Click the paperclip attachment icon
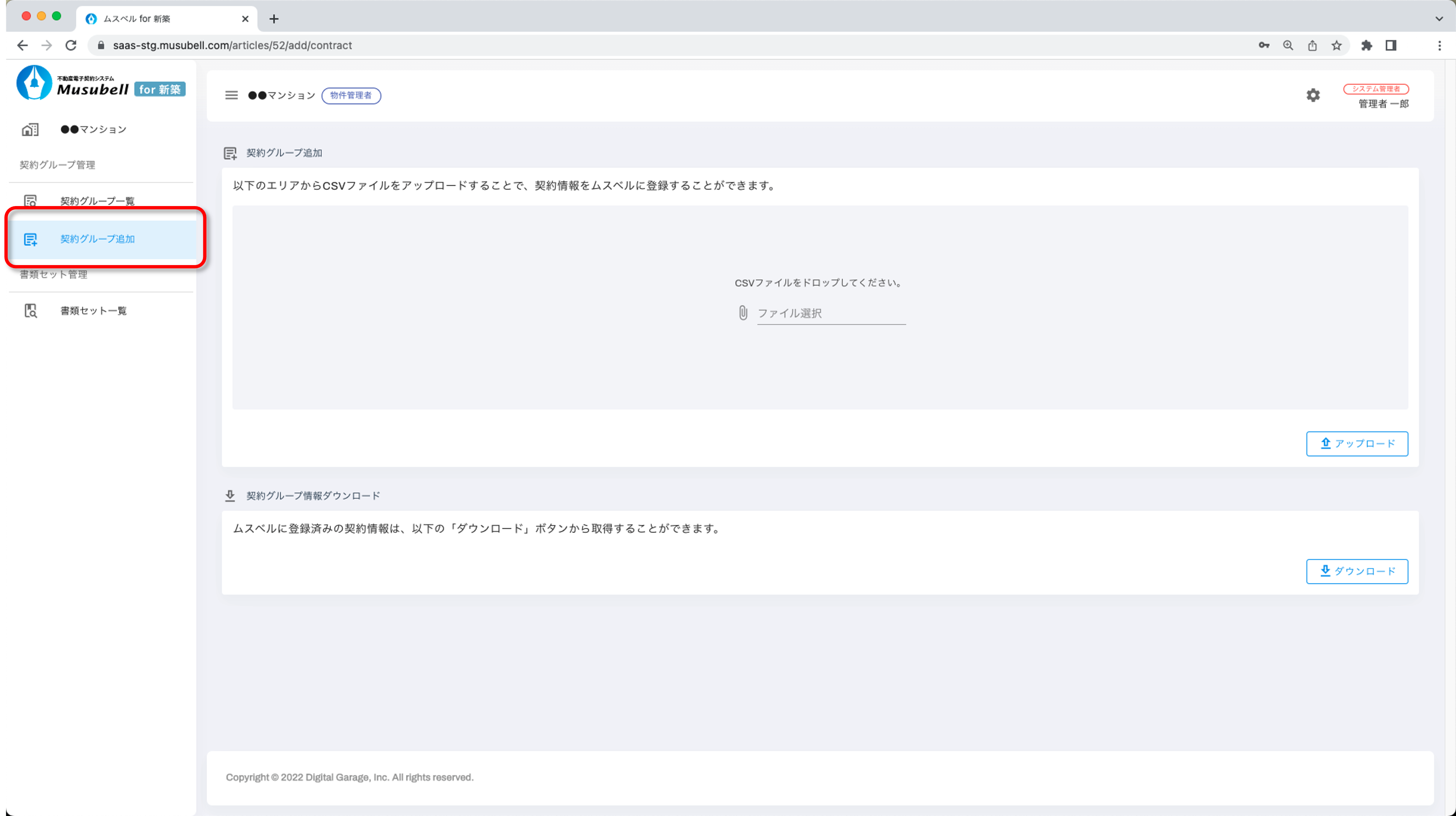1456x816 pixels. click(x=743, y=313)
